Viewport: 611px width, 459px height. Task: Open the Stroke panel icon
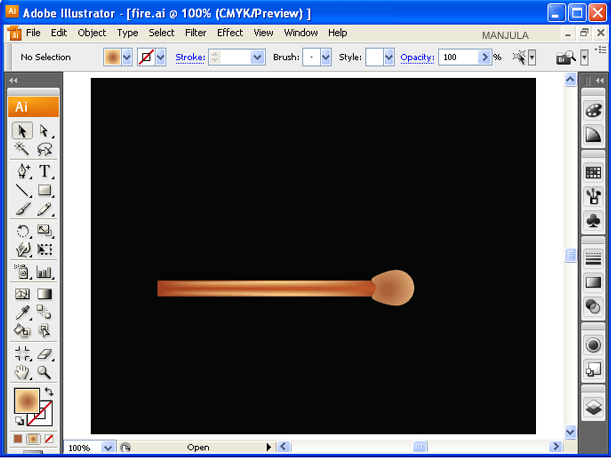(x=593, y=258)
